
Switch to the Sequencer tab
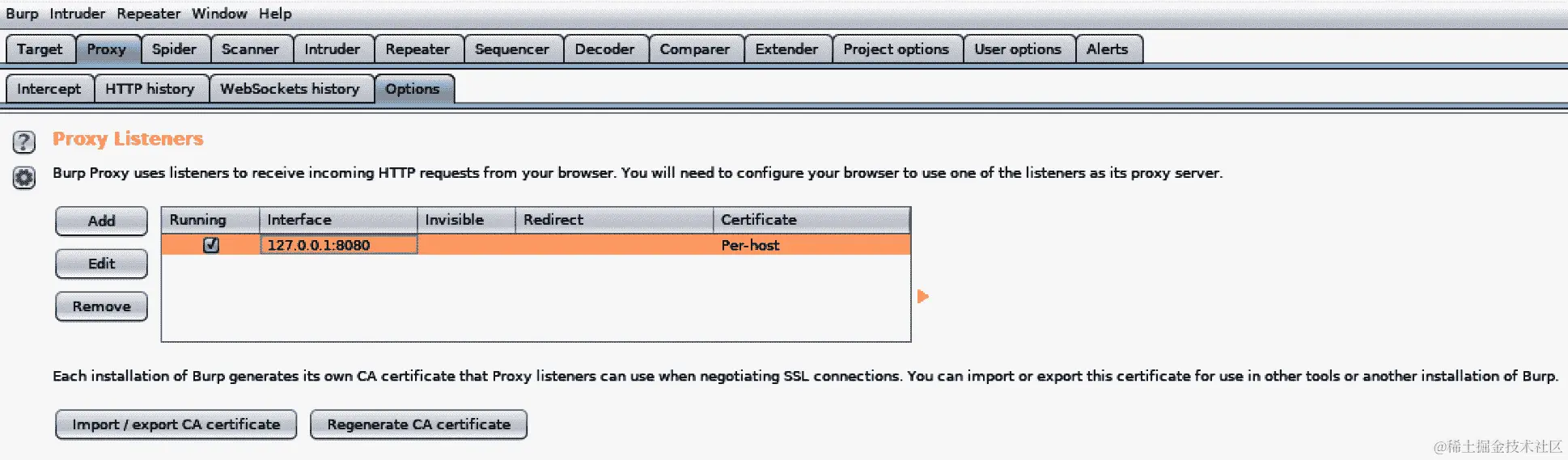coord(512,49)
